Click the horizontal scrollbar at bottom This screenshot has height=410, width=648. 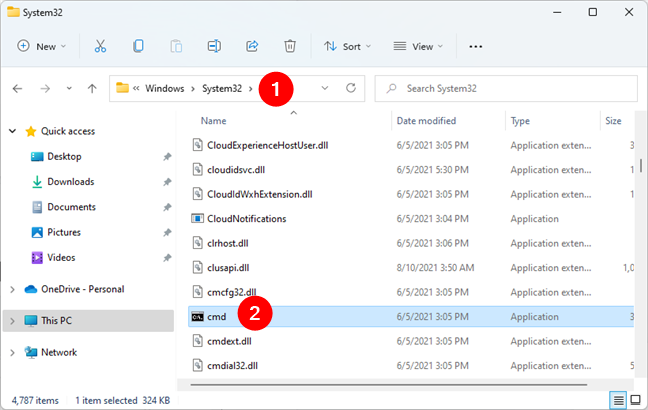[389, 385]
